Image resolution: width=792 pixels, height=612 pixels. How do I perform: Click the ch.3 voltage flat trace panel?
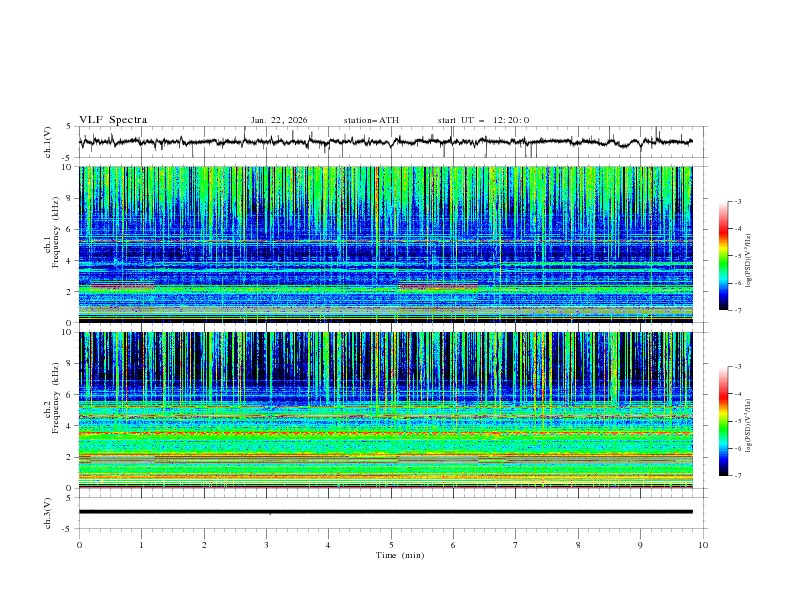point(390,512)
